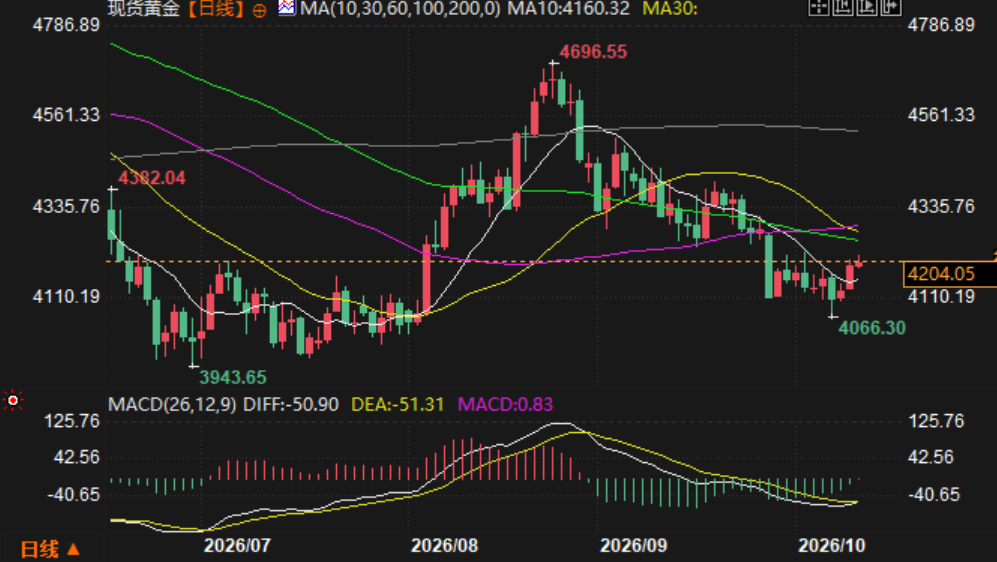Click the right axis value 4335.76
The height and width of the screenshot is (562, 997).
(x=941, y=207)
